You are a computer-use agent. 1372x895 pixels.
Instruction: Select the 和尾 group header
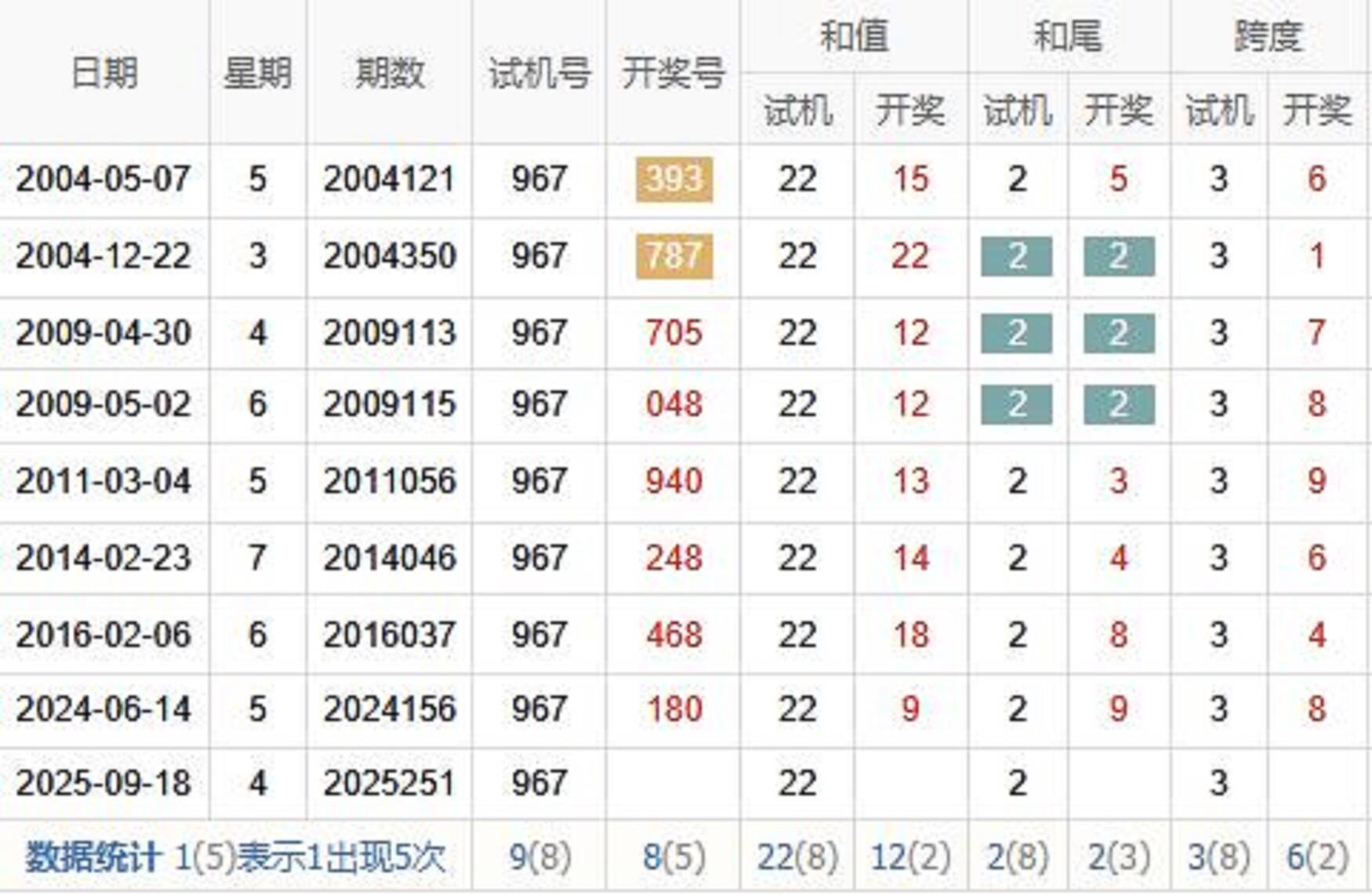[1068, 36]
